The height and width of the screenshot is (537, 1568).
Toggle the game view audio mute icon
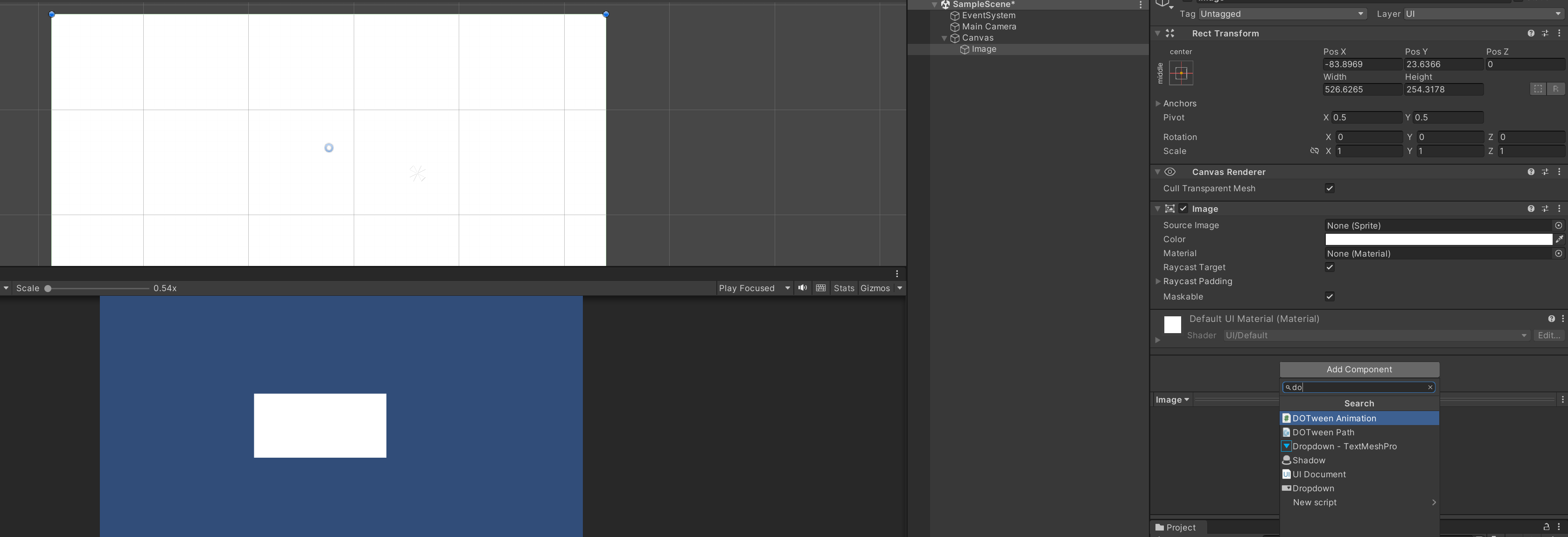[803, 288]
